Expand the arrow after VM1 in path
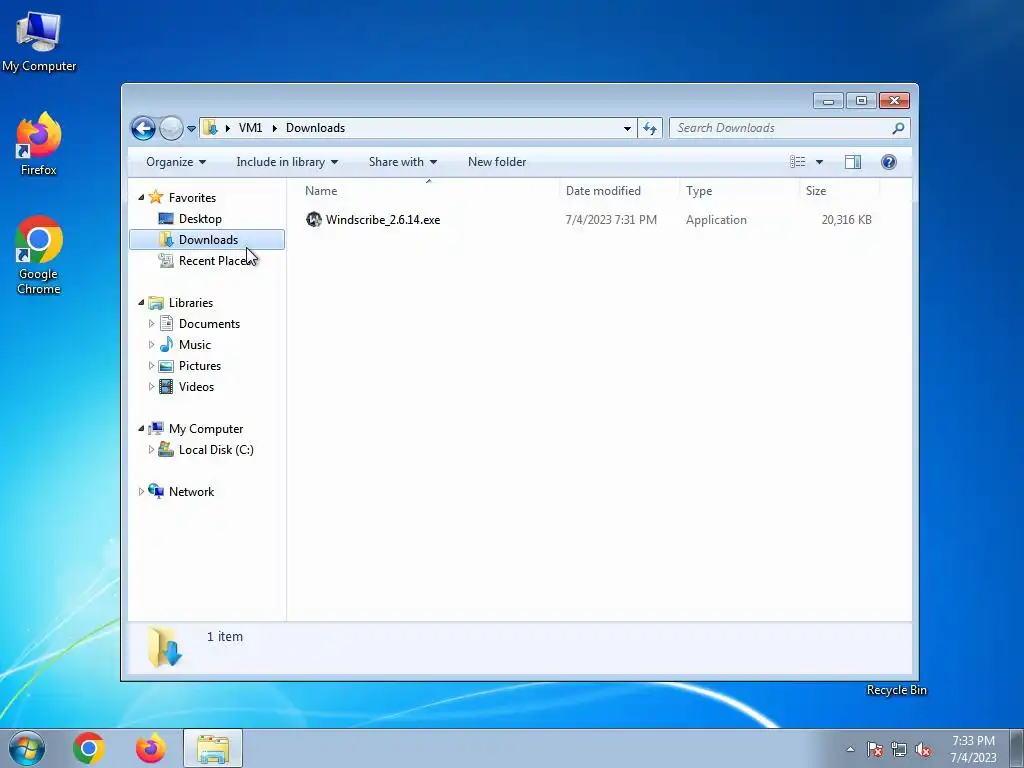Image resolution: width=1024 pixels, height=768 pixels. click(x=274, y=128)
